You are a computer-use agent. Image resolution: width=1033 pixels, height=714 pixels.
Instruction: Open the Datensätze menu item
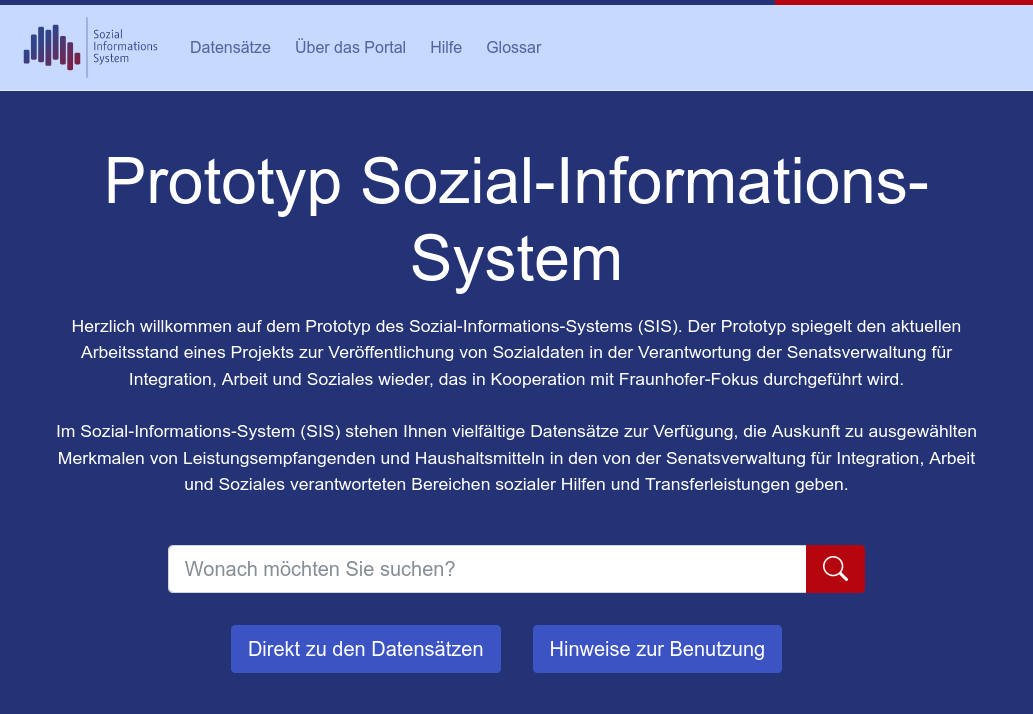tap(230, 47)
